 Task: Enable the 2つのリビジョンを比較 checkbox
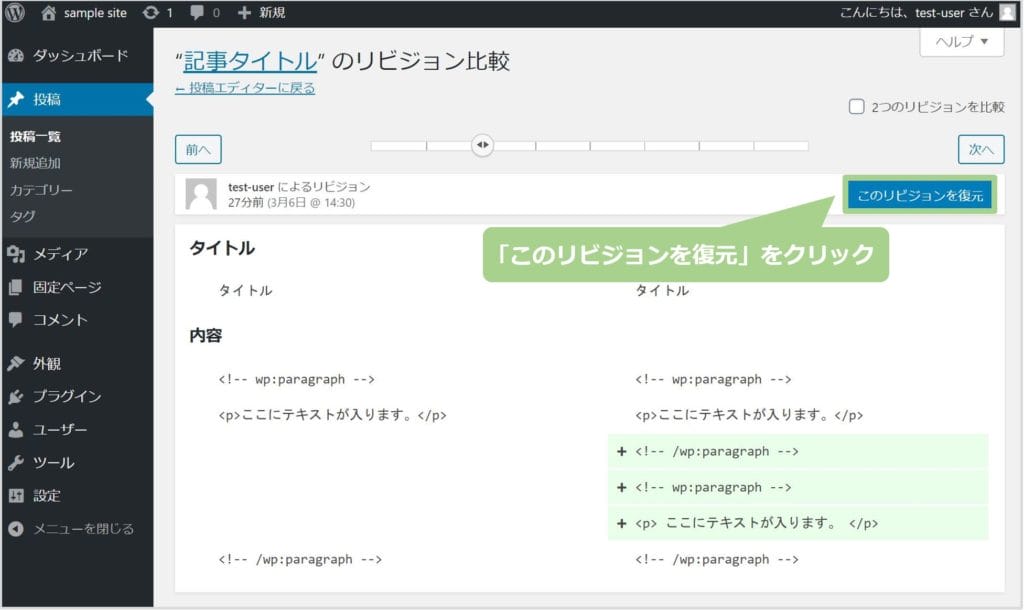pyautogui.click(x=856, y=106)
